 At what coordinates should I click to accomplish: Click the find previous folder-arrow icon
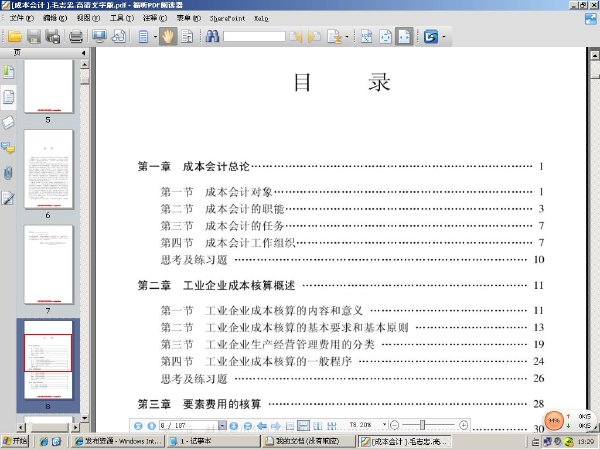(x=296, y=37)
